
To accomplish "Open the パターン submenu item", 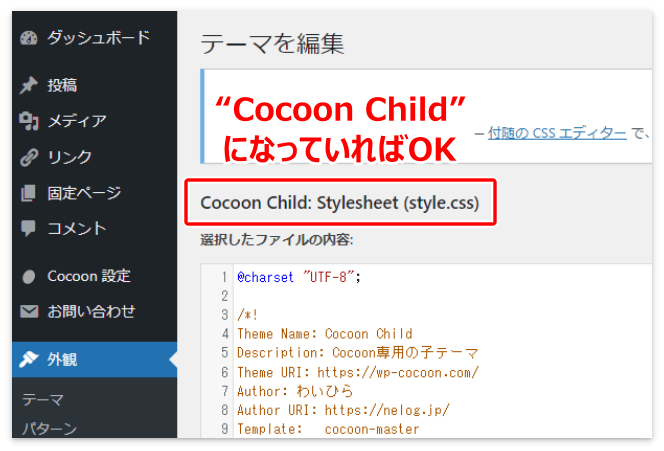I will (x=50, y=429).
